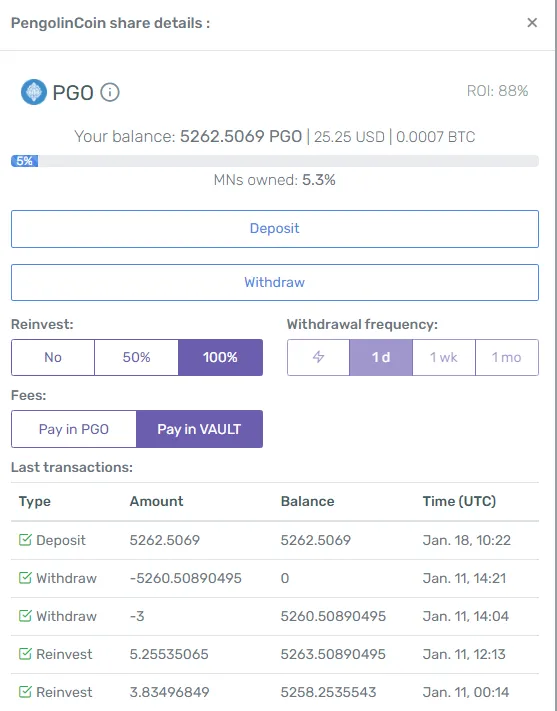The width and height of the screenshot is (557, 711).
Task: Set Reinvest to 50%
Action: pyautogui.click(x=137, y=357)
